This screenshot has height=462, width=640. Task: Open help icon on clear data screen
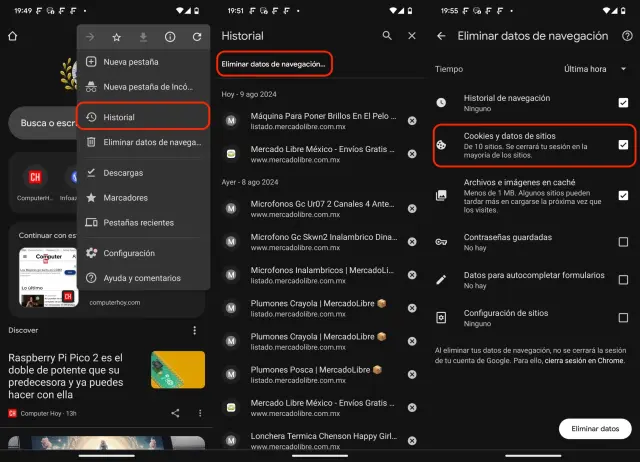point(627,36)
